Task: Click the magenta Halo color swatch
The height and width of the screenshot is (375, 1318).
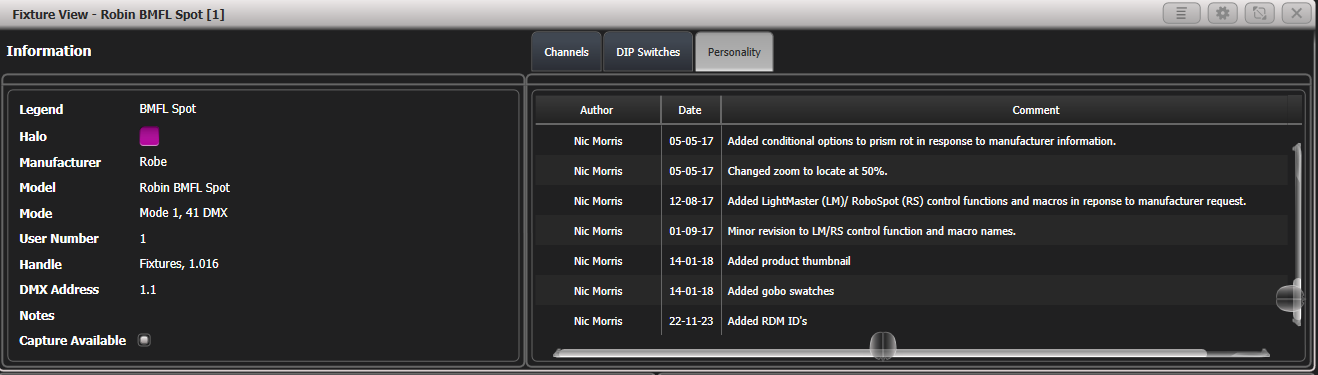Action: pyautogui.click(x=149, y=136)
